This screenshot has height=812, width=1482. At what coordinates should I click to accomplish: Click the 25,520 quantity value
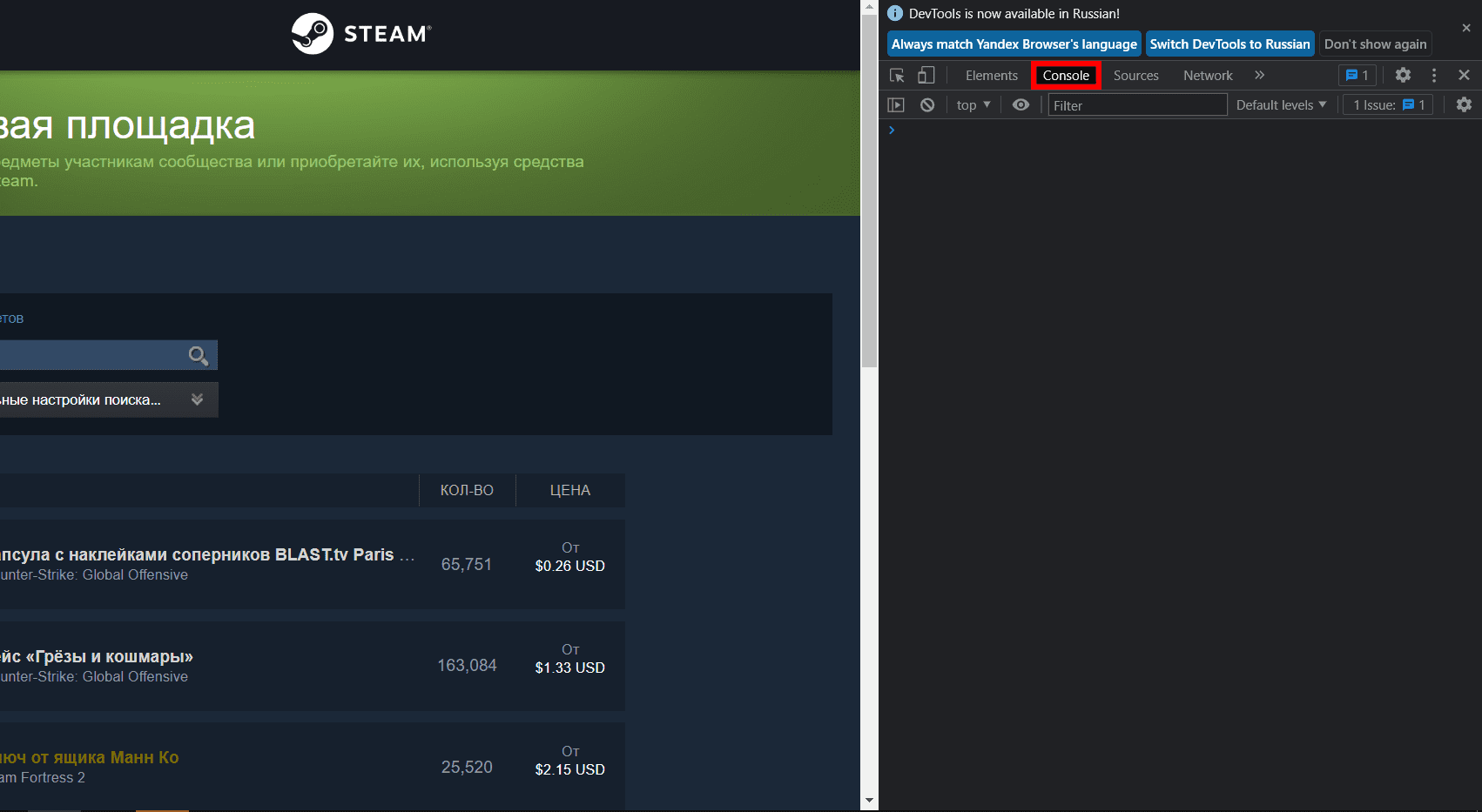tap(467, 768)
